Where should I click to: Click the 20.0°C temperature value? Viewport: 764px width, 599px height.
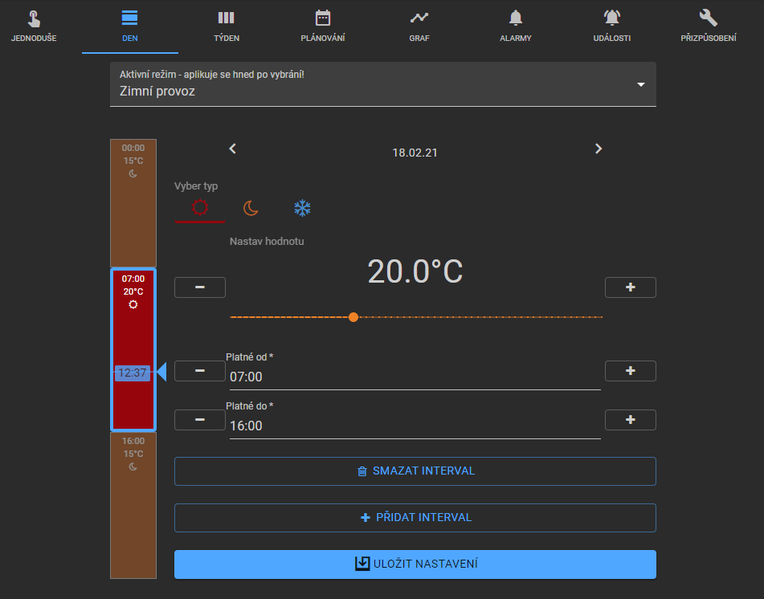point(415,271)
